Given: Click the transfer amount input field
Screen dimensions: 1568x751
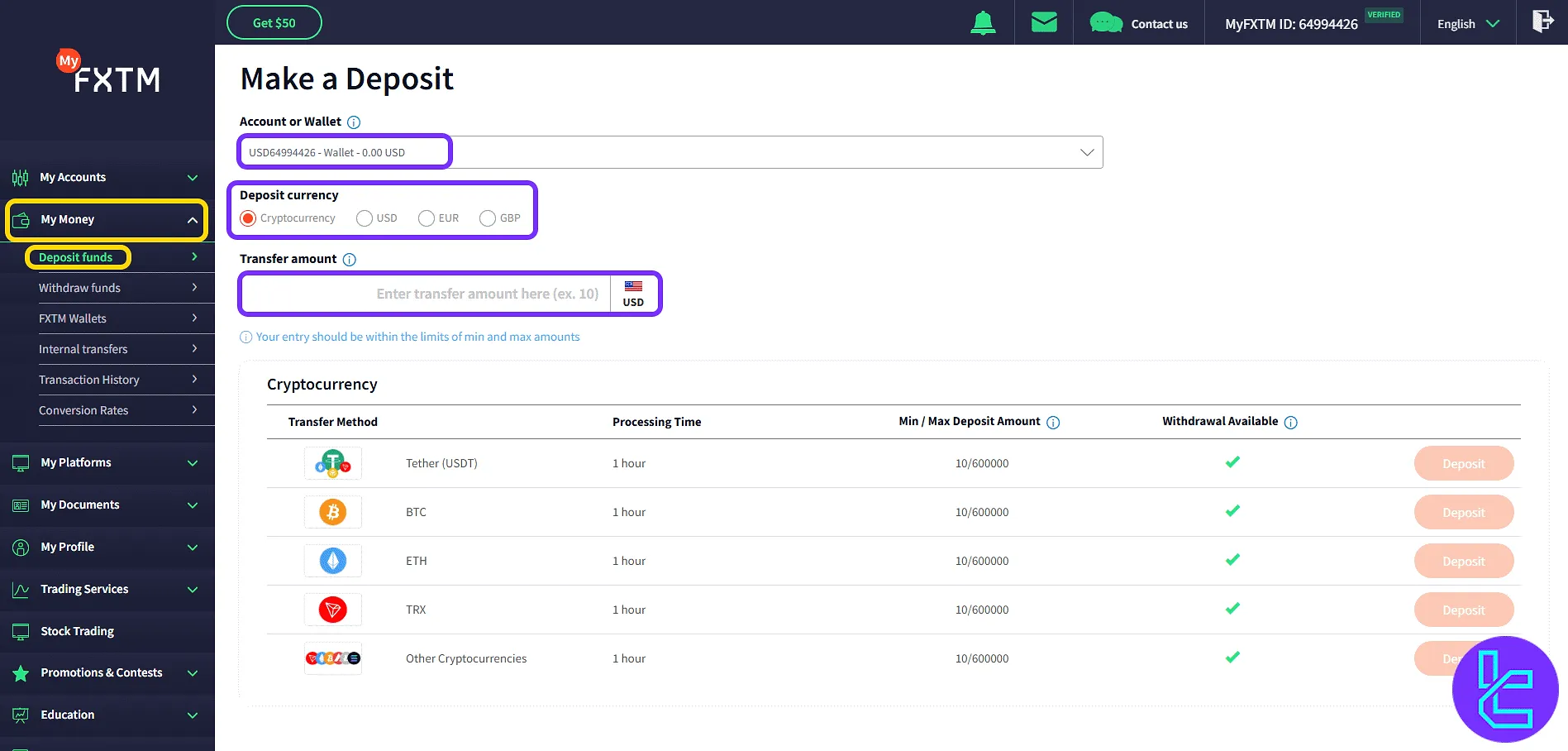Looking at the screenshot, I should click(426, 294).
